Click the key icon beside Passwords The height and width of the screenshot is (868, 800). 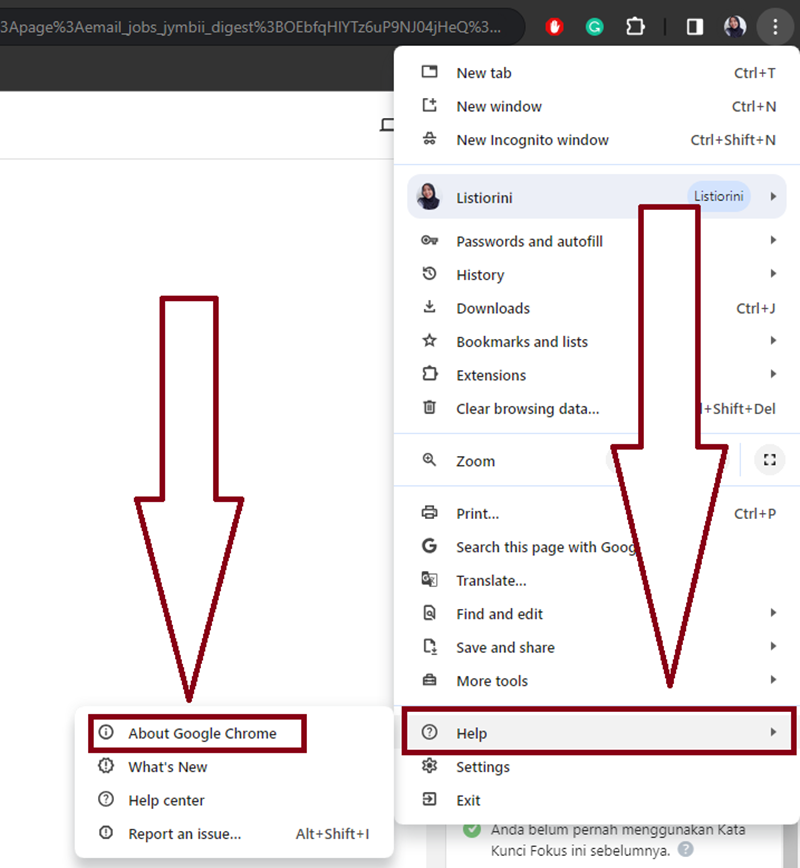click(x=430, y=240)
